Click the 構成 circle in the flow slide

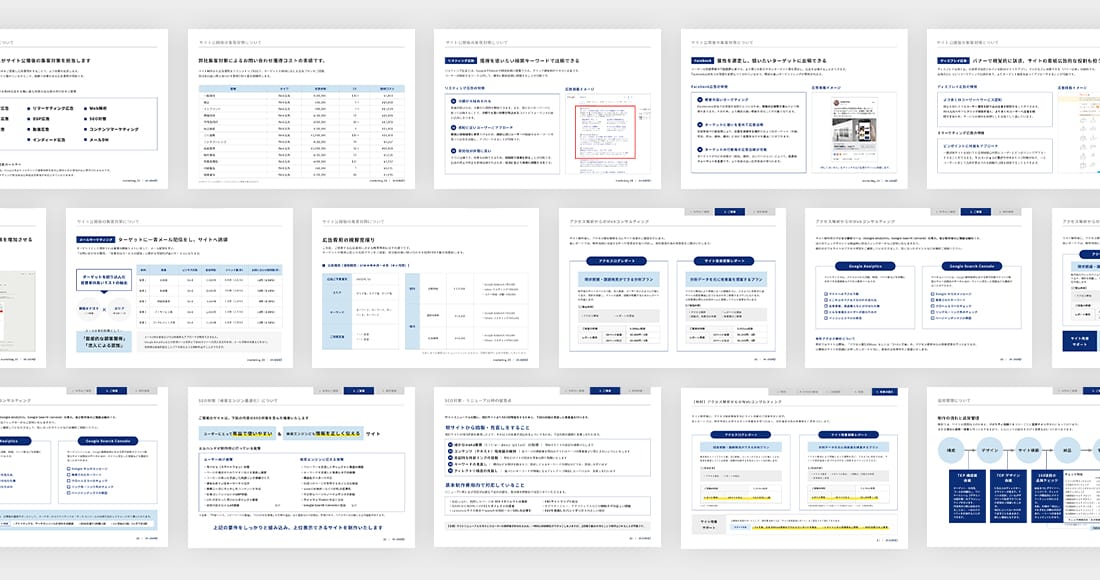tap(952, 450)
